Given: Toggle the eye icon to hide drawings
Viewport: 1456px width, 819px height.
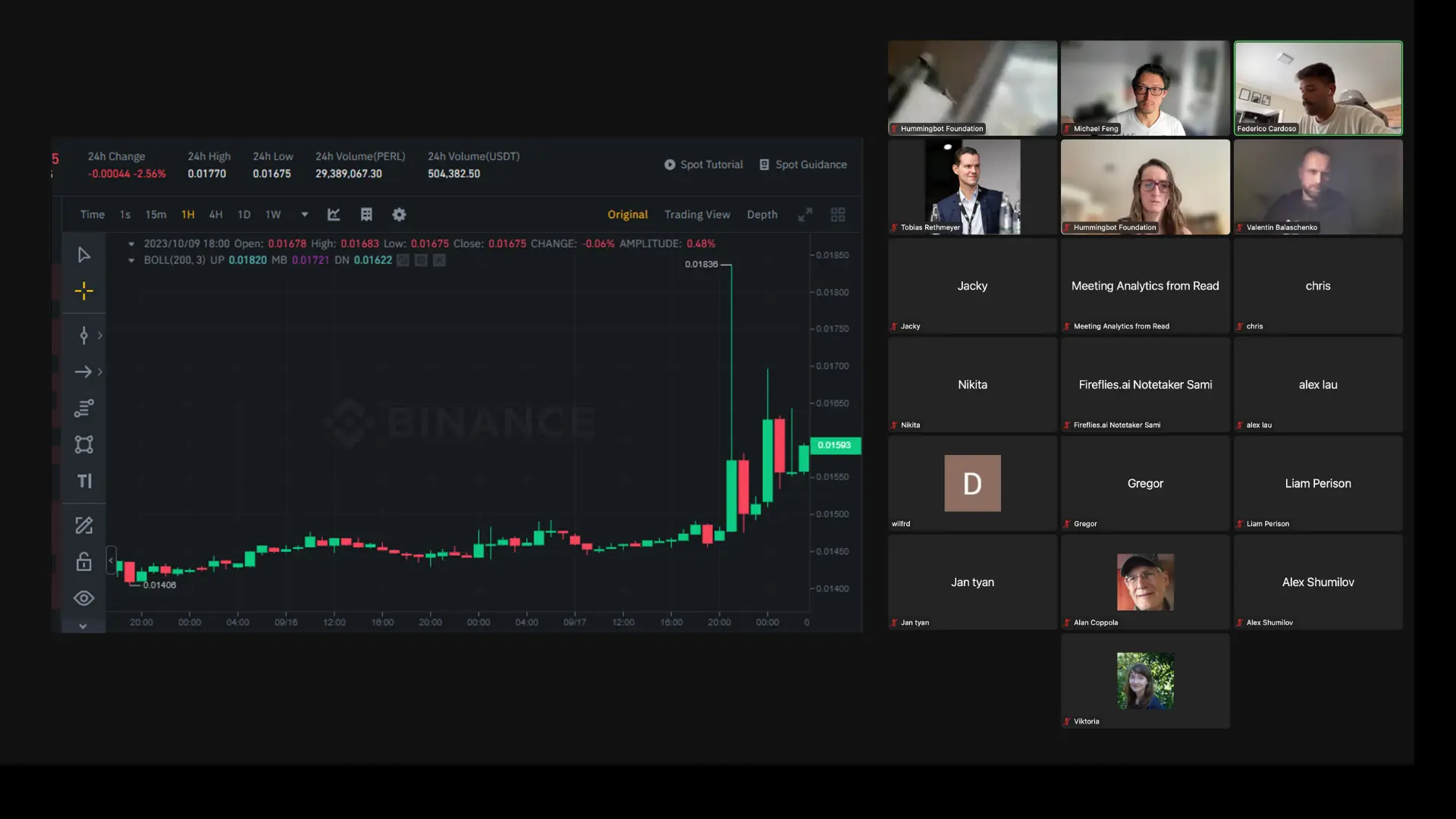Looking at the screenshot, I should [83, 598].
